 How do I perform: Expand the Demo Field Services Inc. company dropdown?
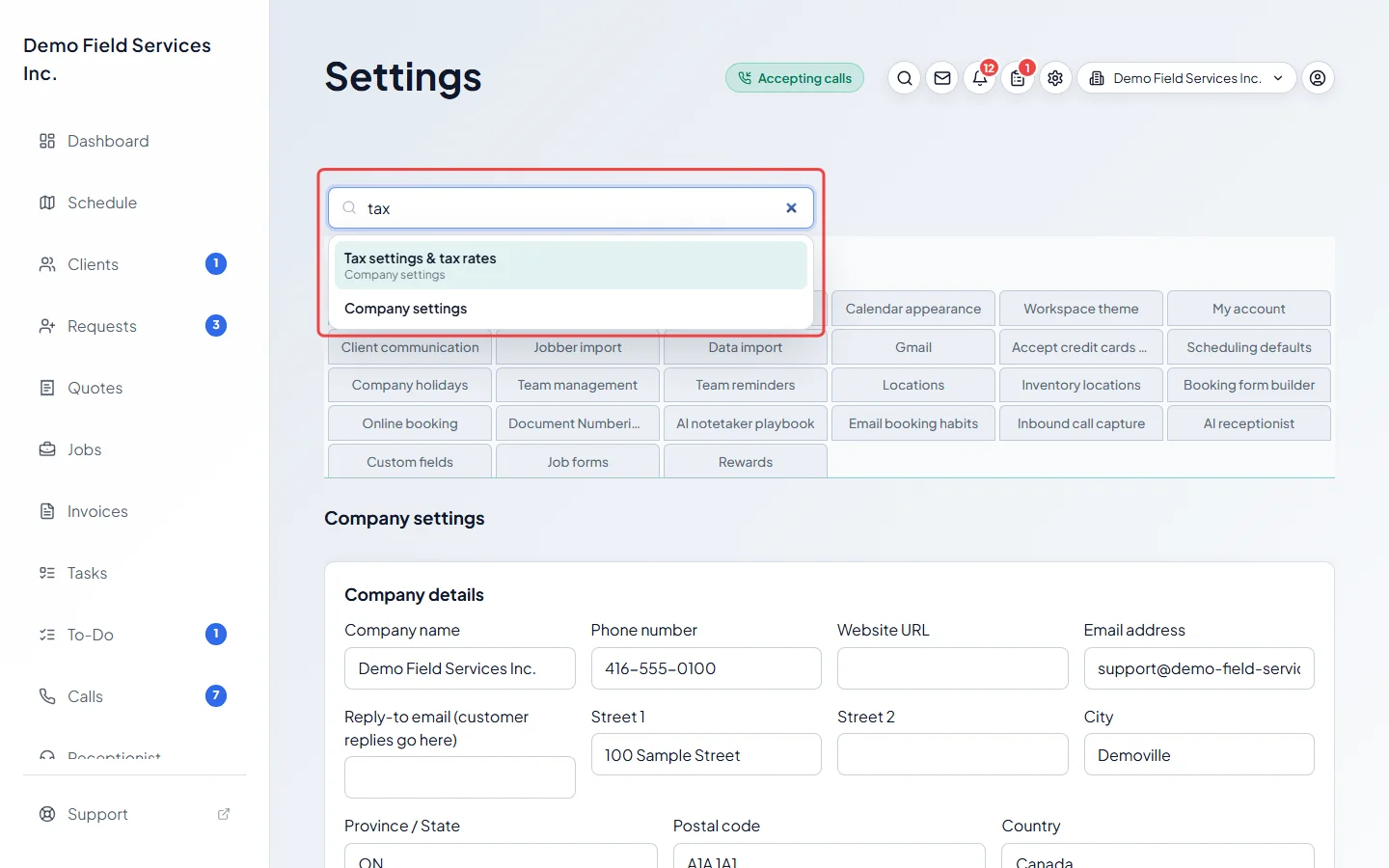[1186, 78]
